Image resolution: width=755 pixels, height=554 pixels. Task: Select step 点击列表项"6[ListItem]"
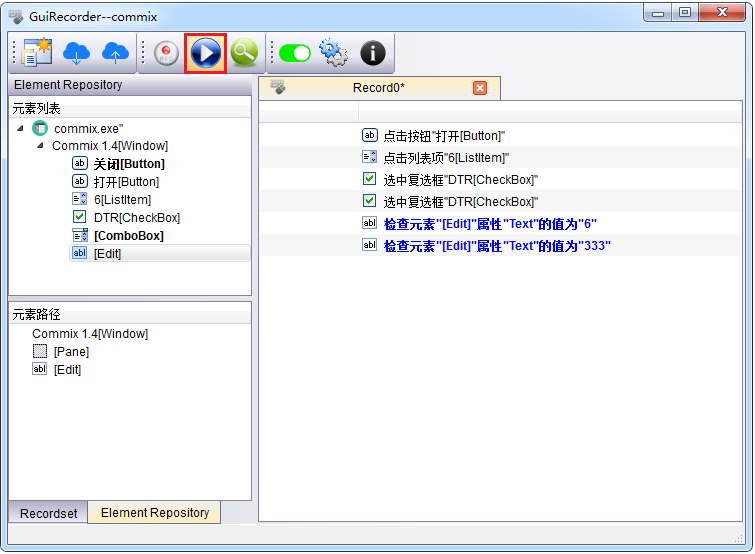tap(446, 158)
